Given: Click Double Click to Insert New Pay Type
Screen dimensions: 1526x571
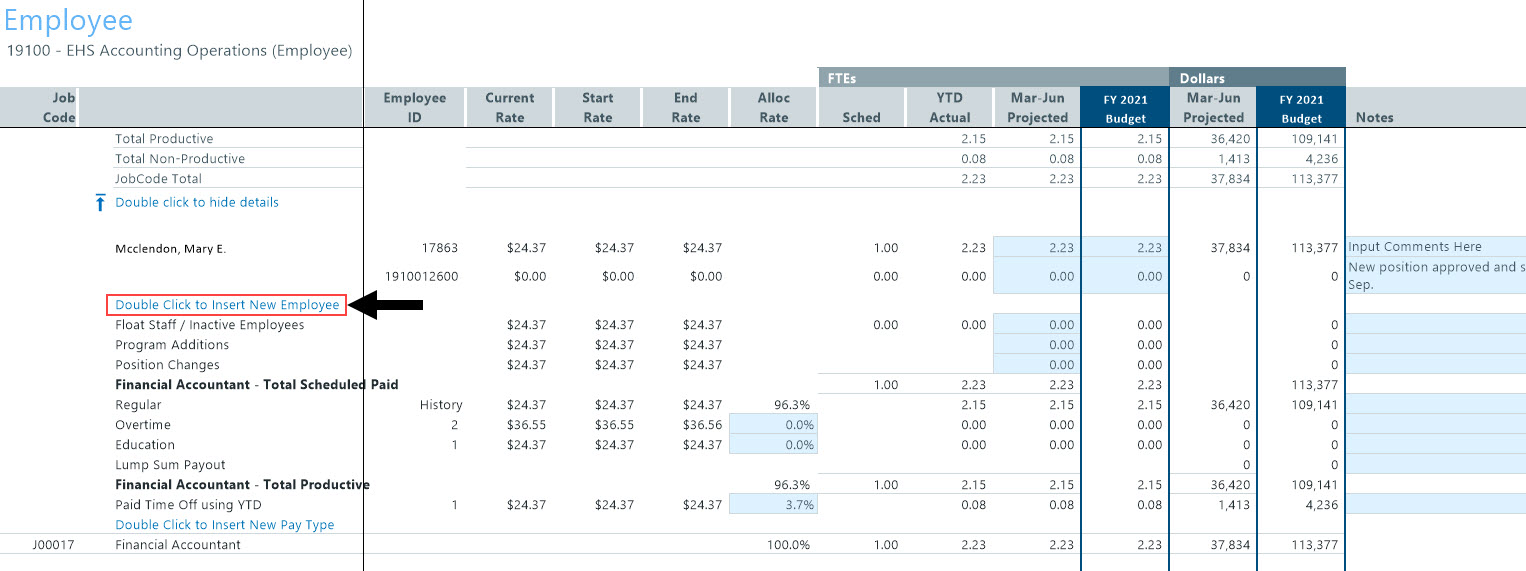Looking at the screenshot, I should point(224,525).
